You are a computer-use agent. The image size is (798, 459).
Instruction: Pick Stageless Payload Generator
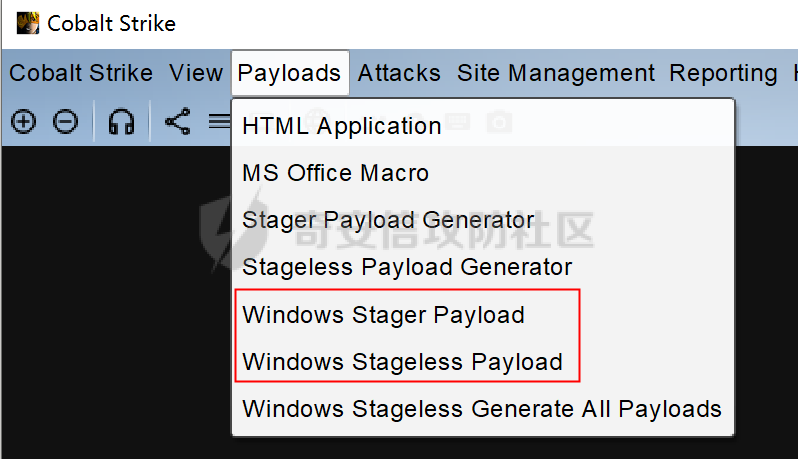407,267
